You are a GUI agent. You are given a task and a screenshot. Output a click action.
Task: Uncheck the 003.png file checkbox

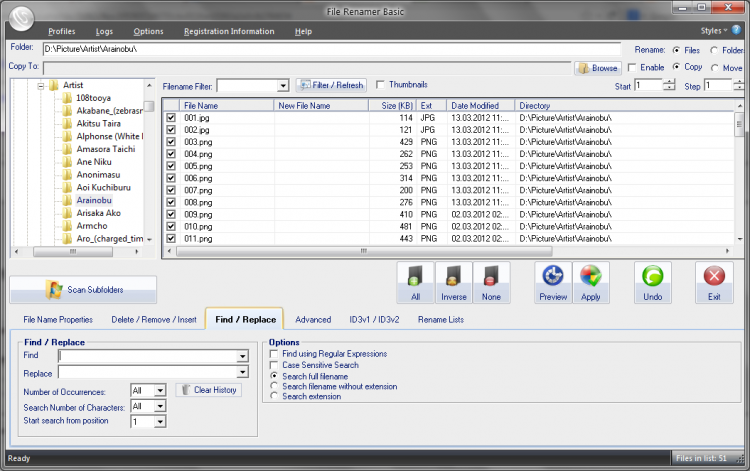[171, 142]
